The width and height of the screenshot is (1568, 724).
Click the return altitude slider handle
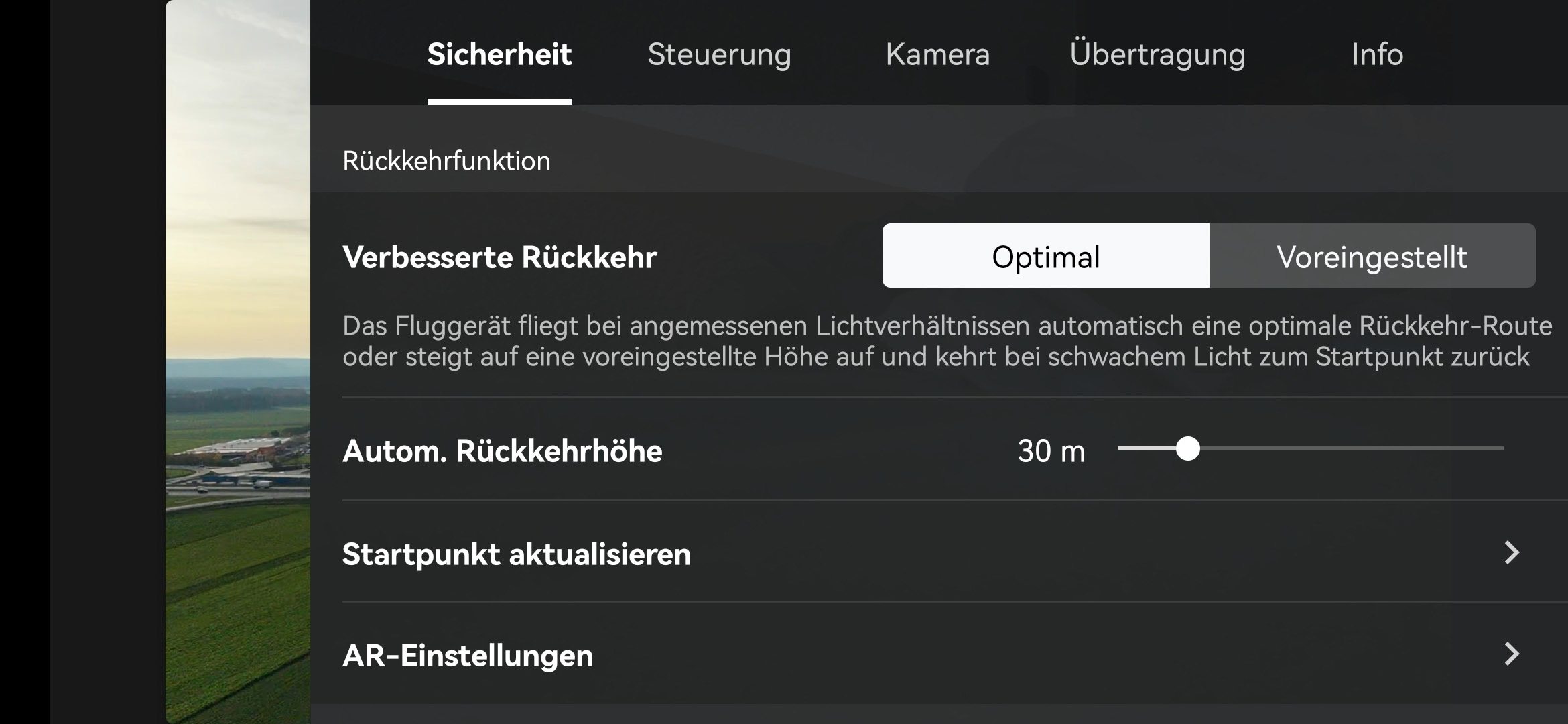1188,449
